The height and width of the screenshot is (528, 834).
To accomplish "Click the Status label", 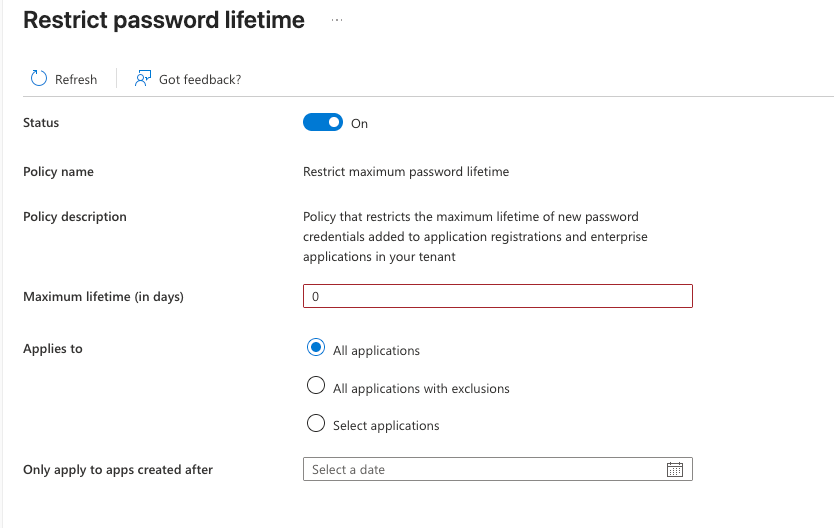I will 41,123.
